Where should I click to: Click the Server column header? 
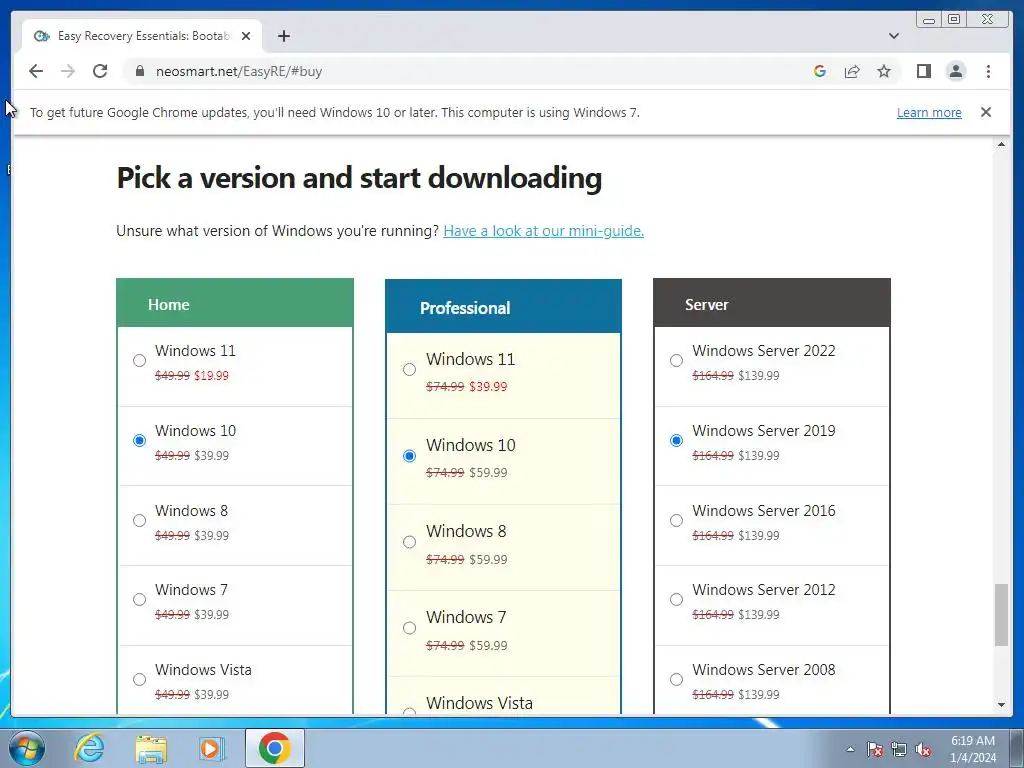point(772,303)
